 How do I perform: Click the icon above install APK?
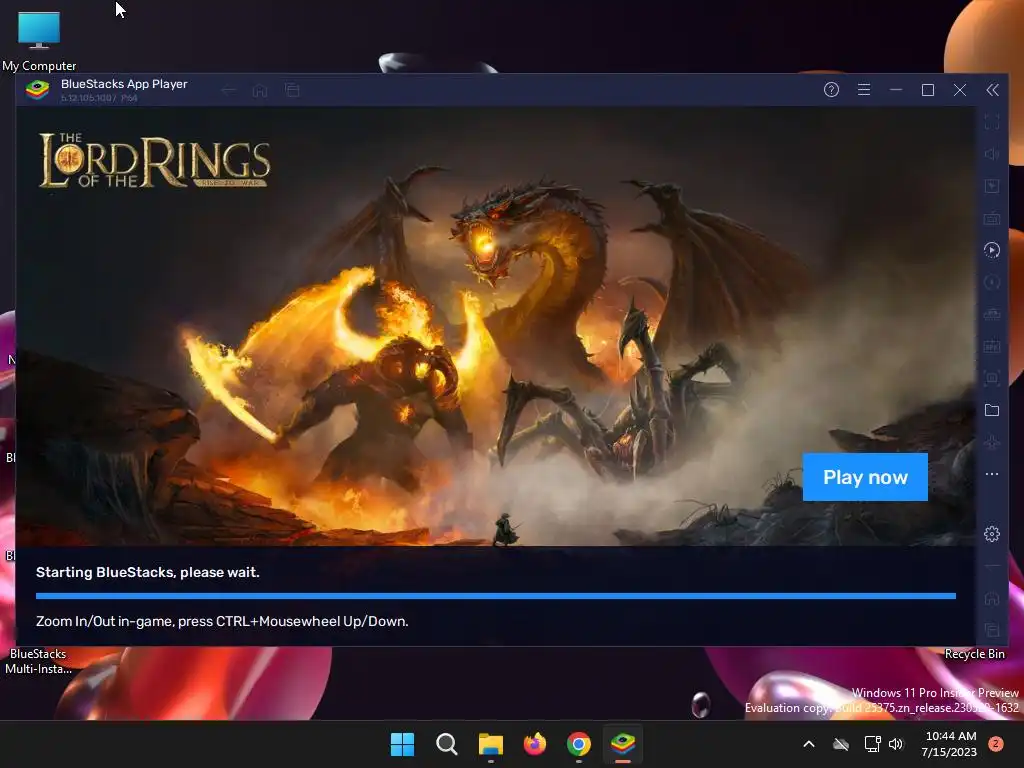point(991,314)
